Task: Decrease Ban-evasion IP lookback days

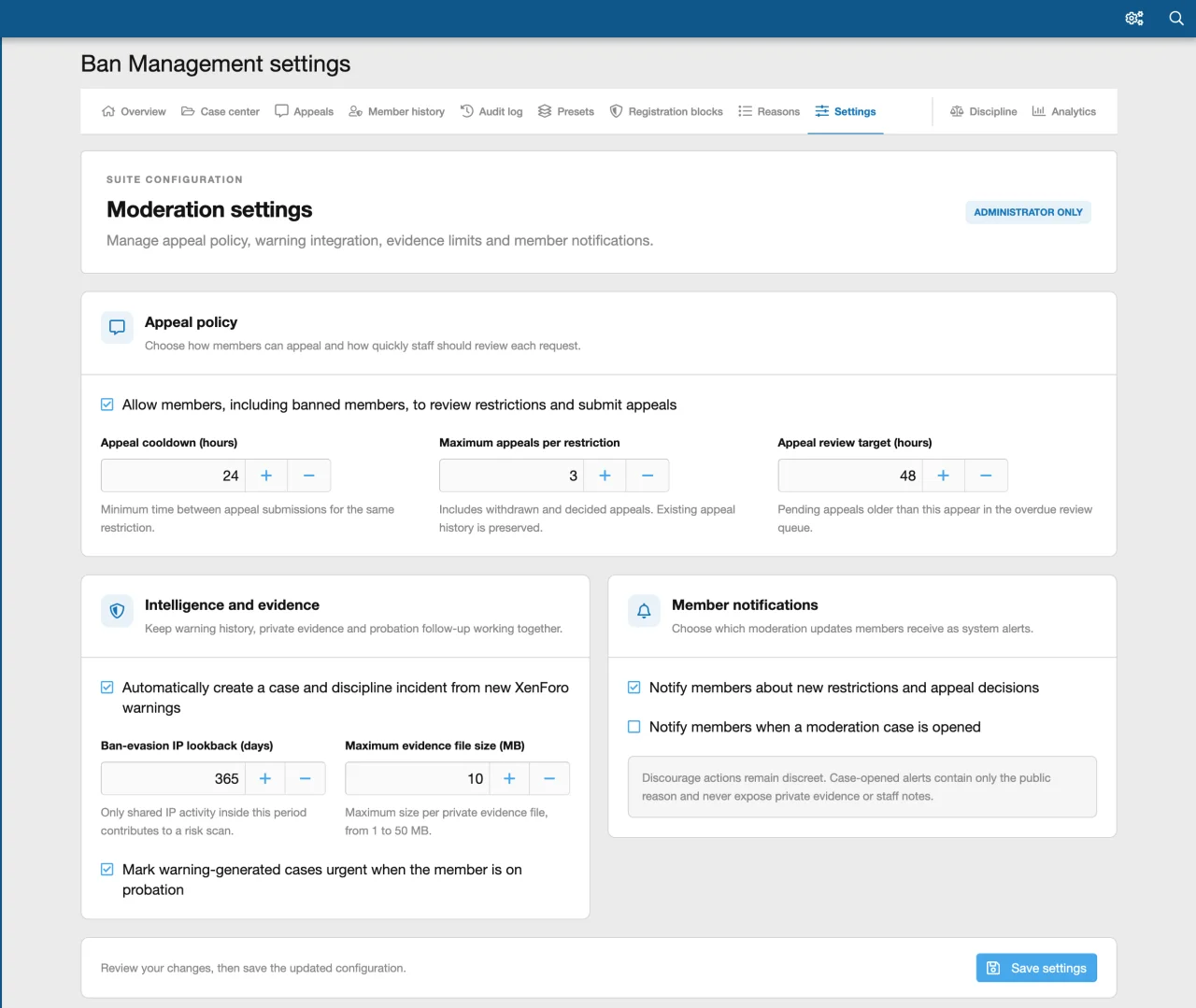Action: tap(305, 778)
